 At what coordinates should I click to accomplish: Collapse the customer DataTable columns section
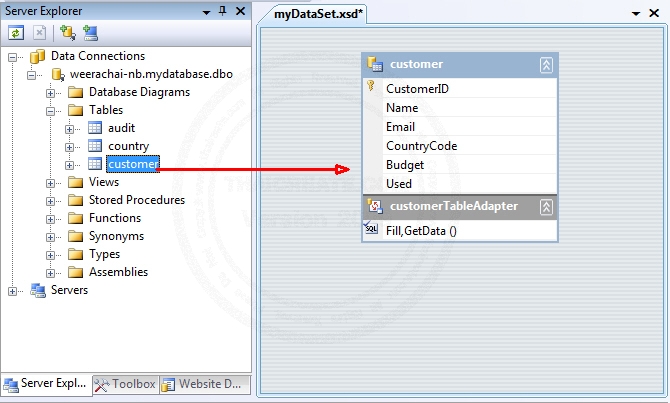(547, 65)
